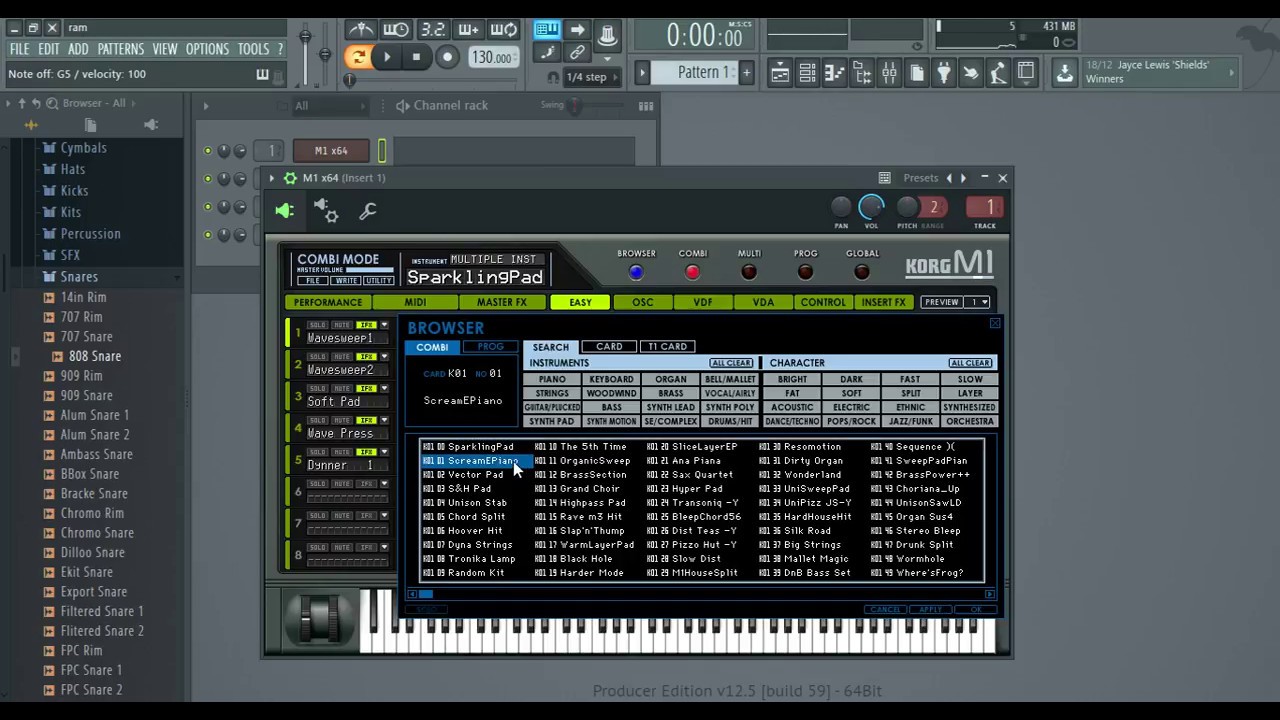
Task: Click the plugin gear settings icon
Action: (x=326, y=210)
